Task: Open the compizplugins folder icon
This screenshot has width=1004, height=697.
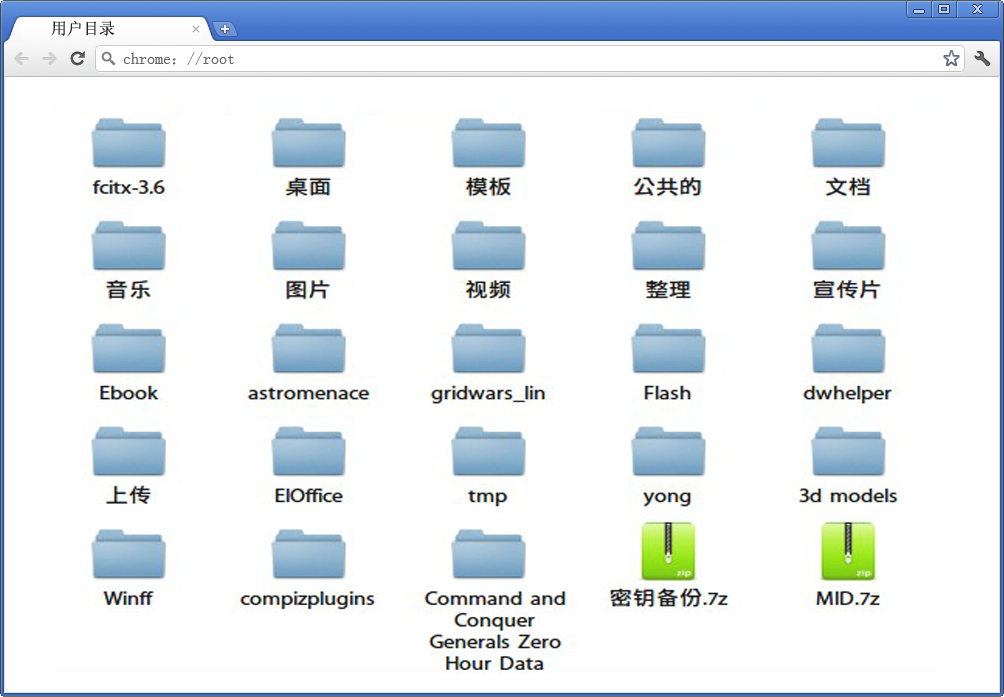Action: tap(309, 555)
